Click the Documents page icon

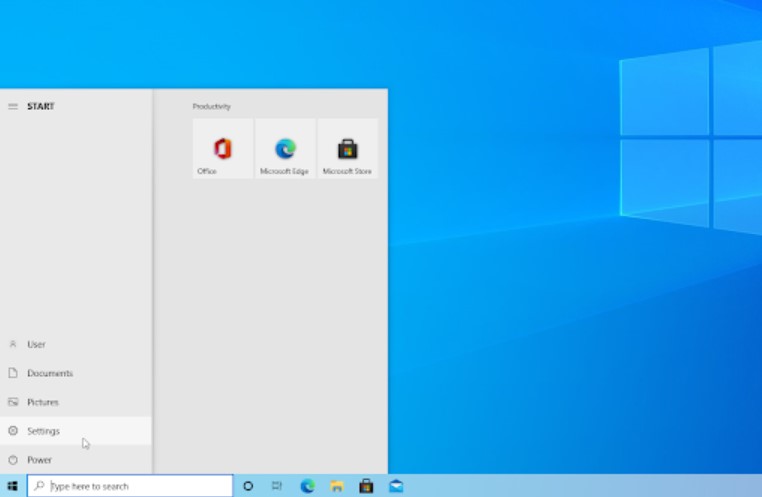click(13, 373)
